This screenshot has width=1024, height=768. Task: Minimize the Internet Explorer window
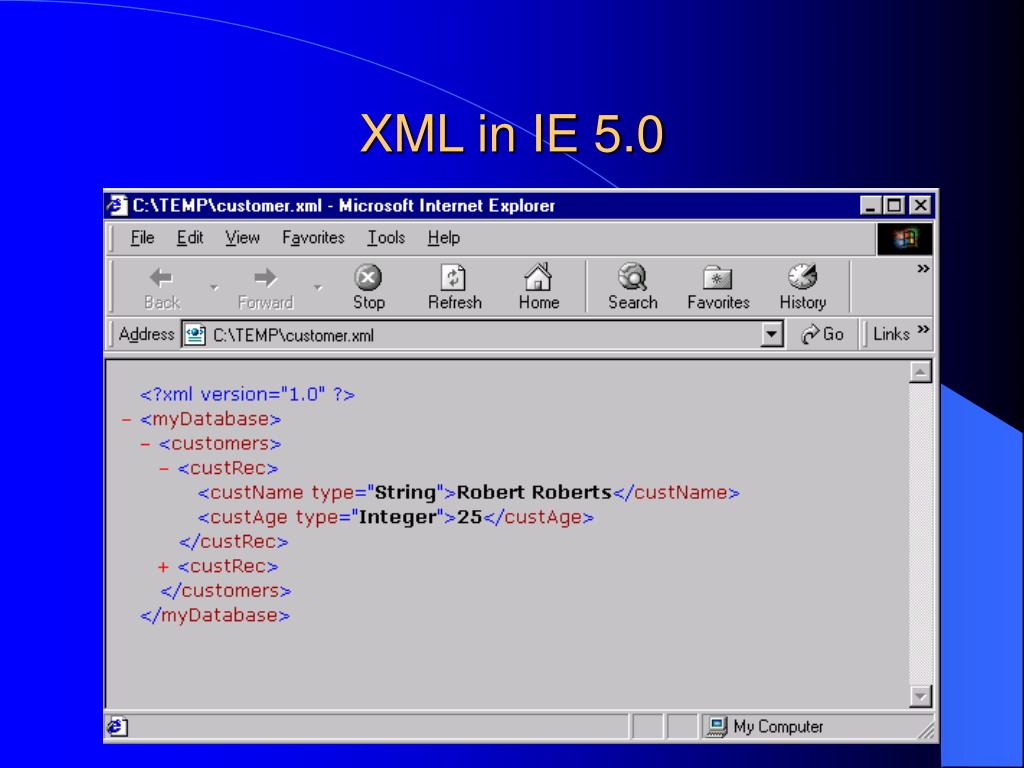point(871,206)
